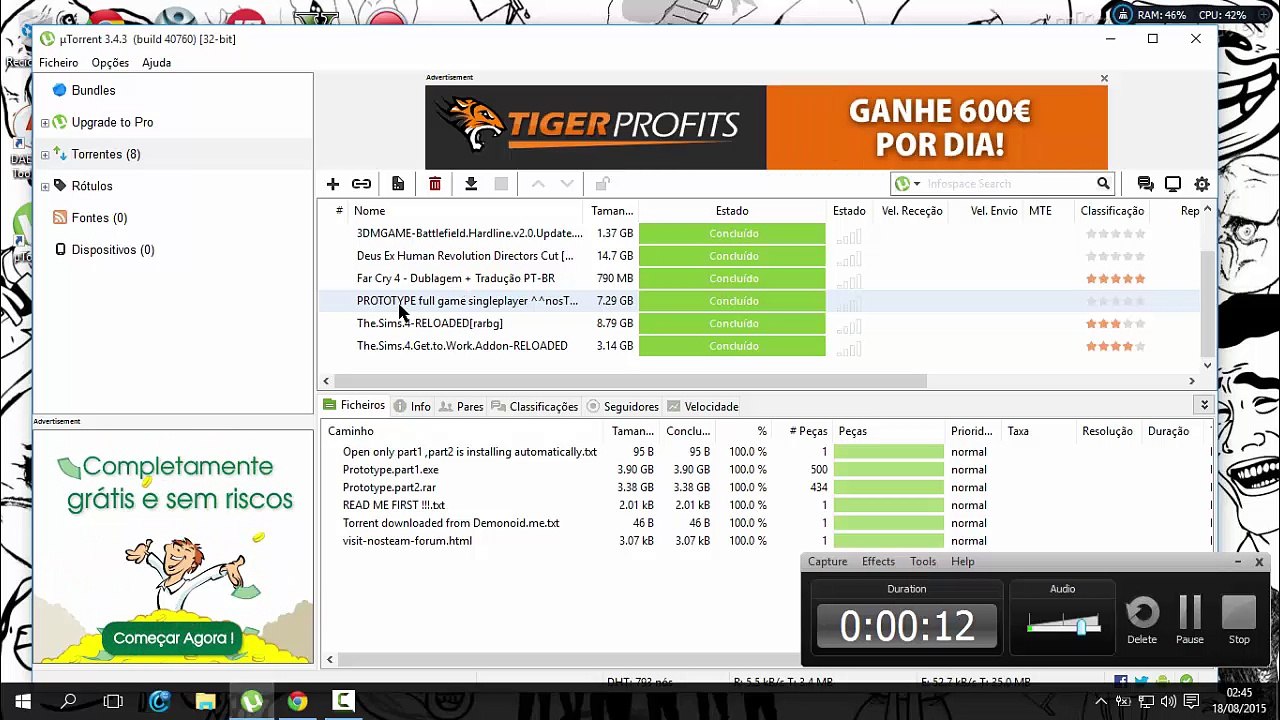Move torrent up in queue

click(x=538, y=184)
